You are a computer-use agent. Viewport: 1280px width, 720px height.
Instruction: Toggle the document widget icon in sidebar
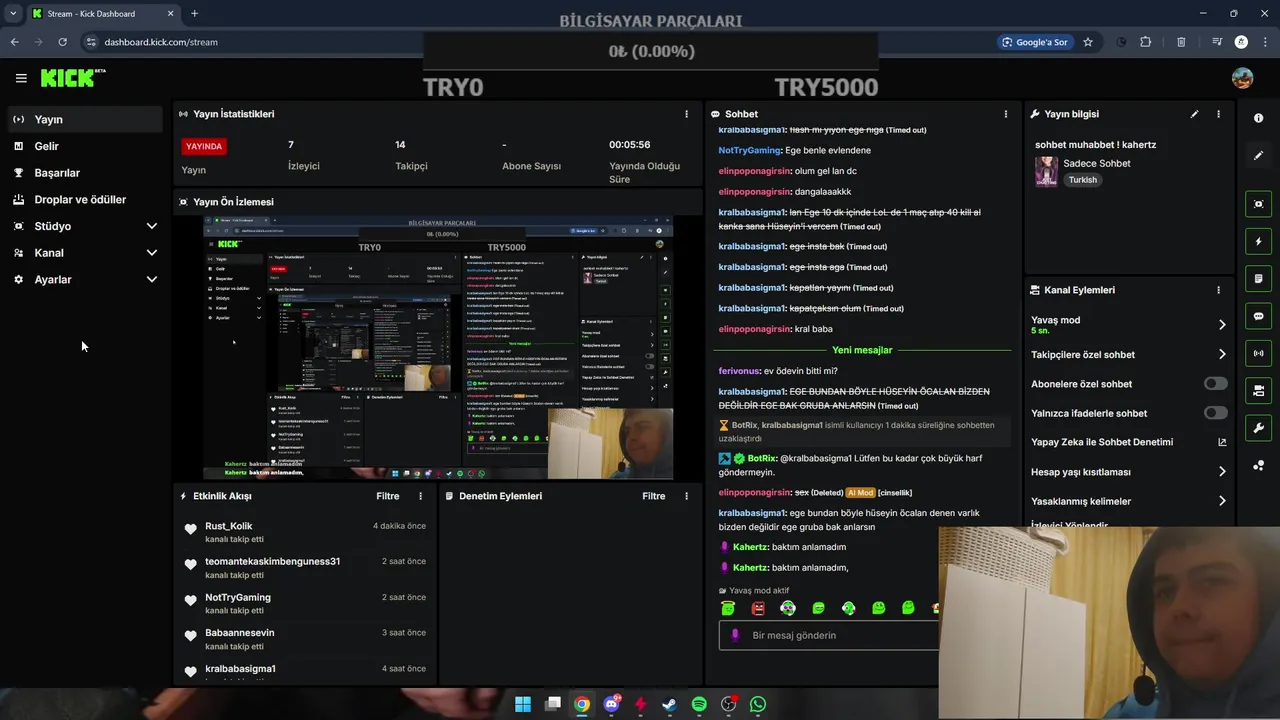[x=1258, y=278]
